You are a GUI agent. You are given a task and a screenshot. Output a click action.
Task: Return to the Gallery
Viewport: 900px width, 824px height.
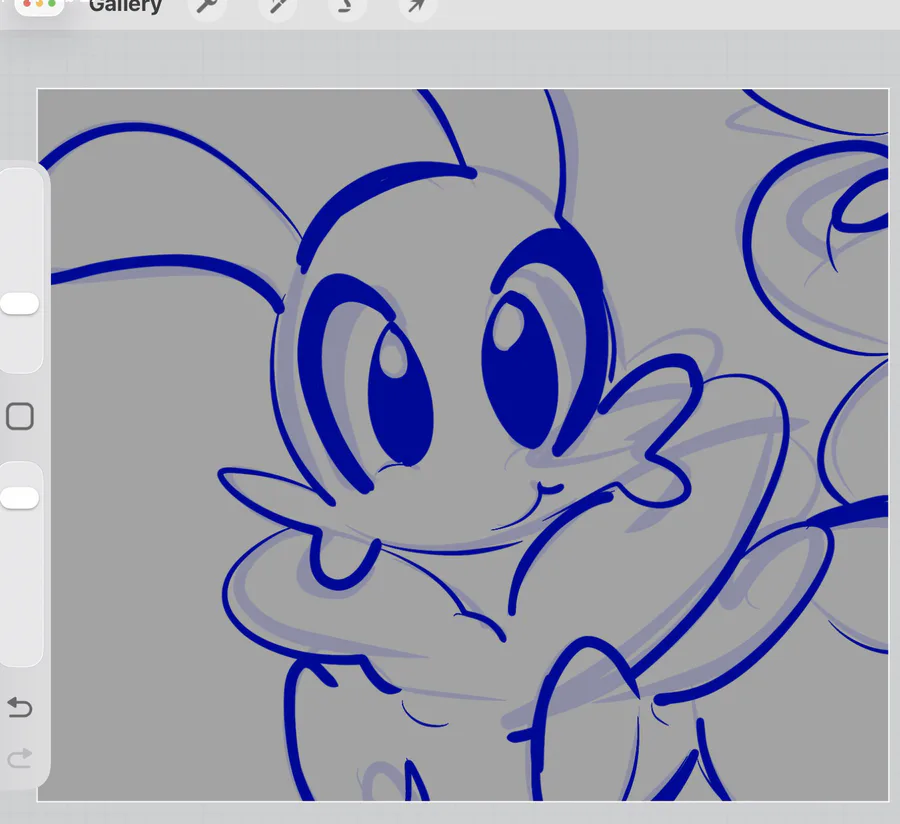[125, 6]
